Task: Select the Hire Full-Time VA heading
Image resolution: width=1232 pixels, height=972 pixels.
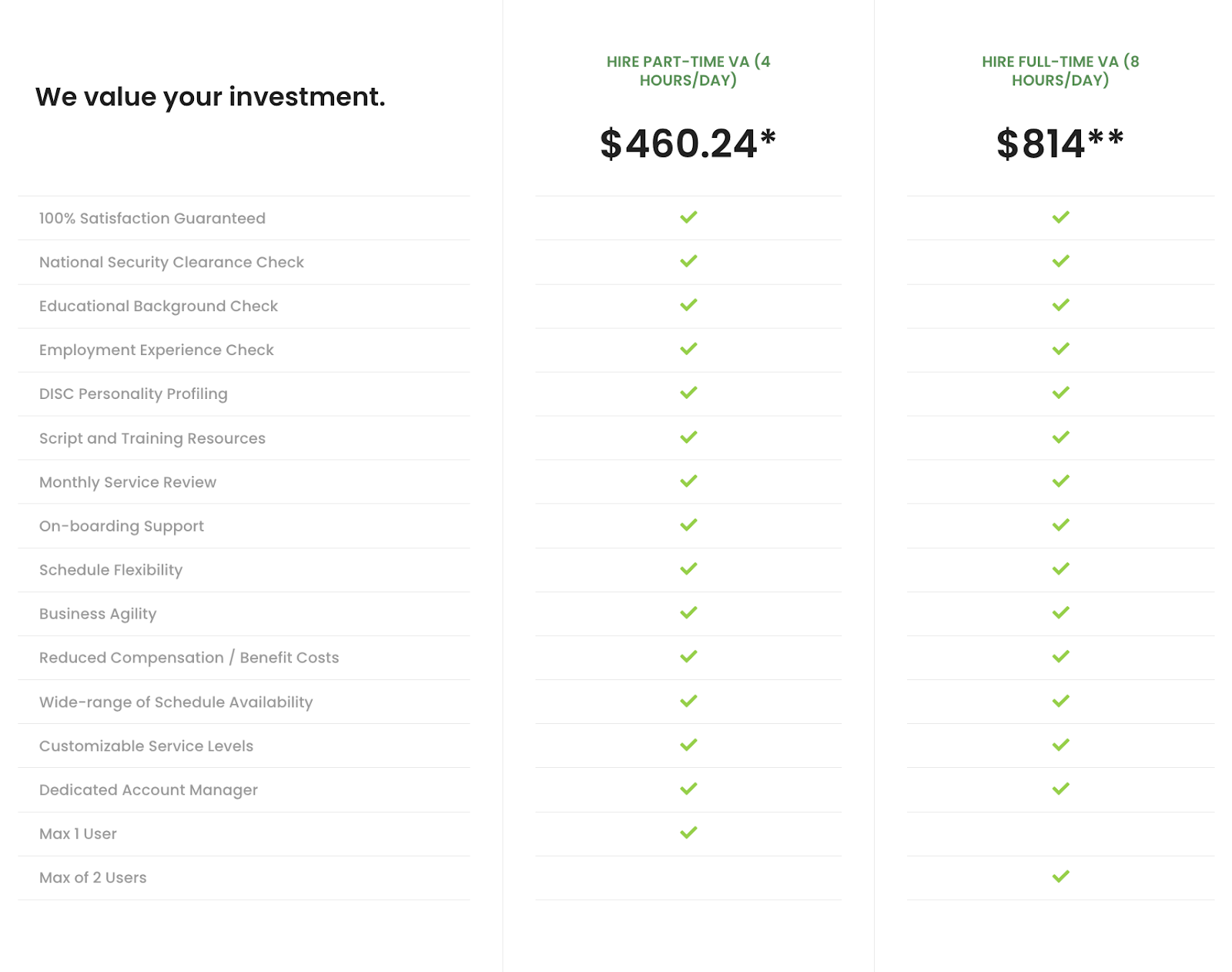Action: pos(1060,71)
